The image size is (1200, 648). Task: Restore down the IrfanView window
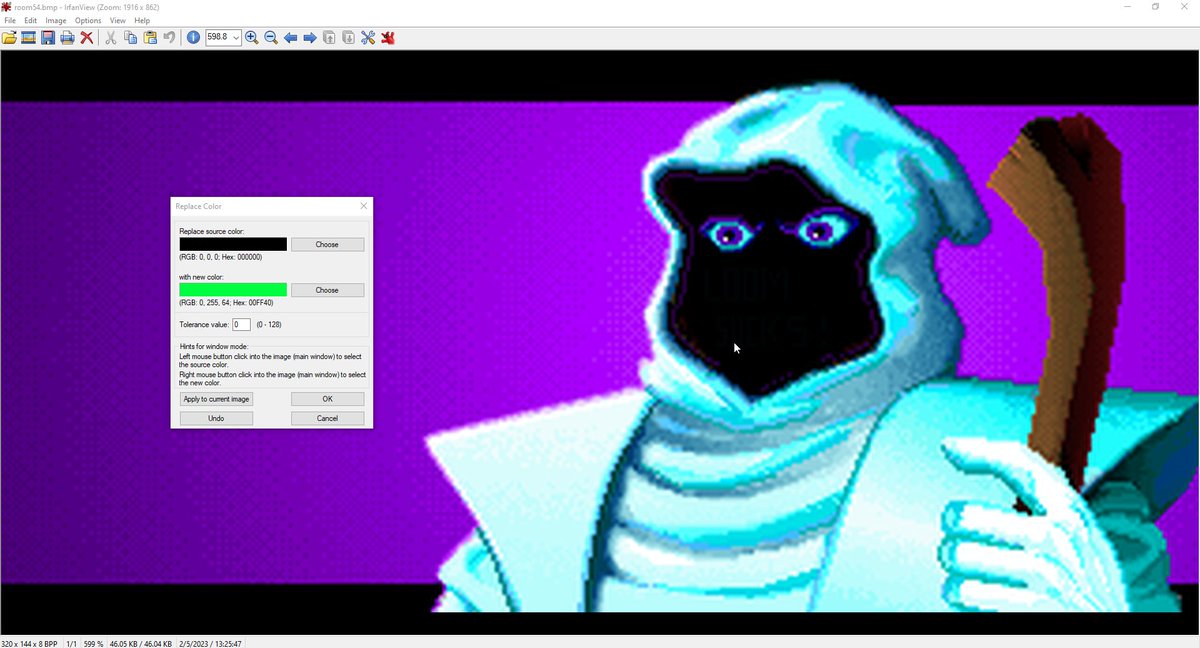tap(1155, 7)
